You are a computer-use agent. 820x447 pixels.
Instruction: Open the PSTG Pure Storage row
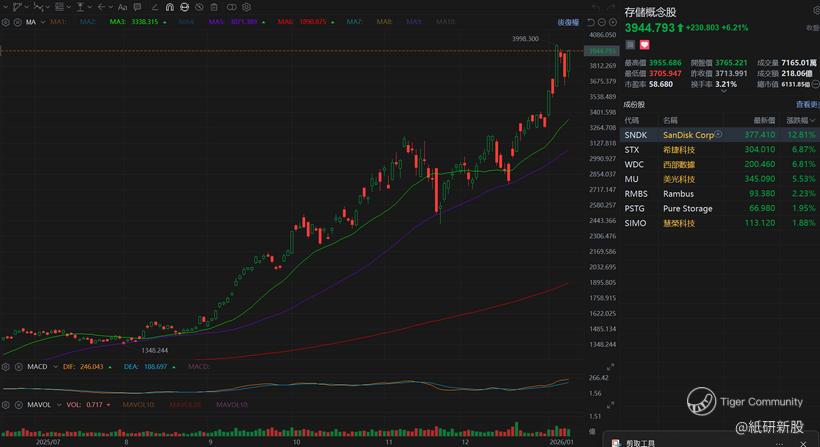tap(720, 208)
